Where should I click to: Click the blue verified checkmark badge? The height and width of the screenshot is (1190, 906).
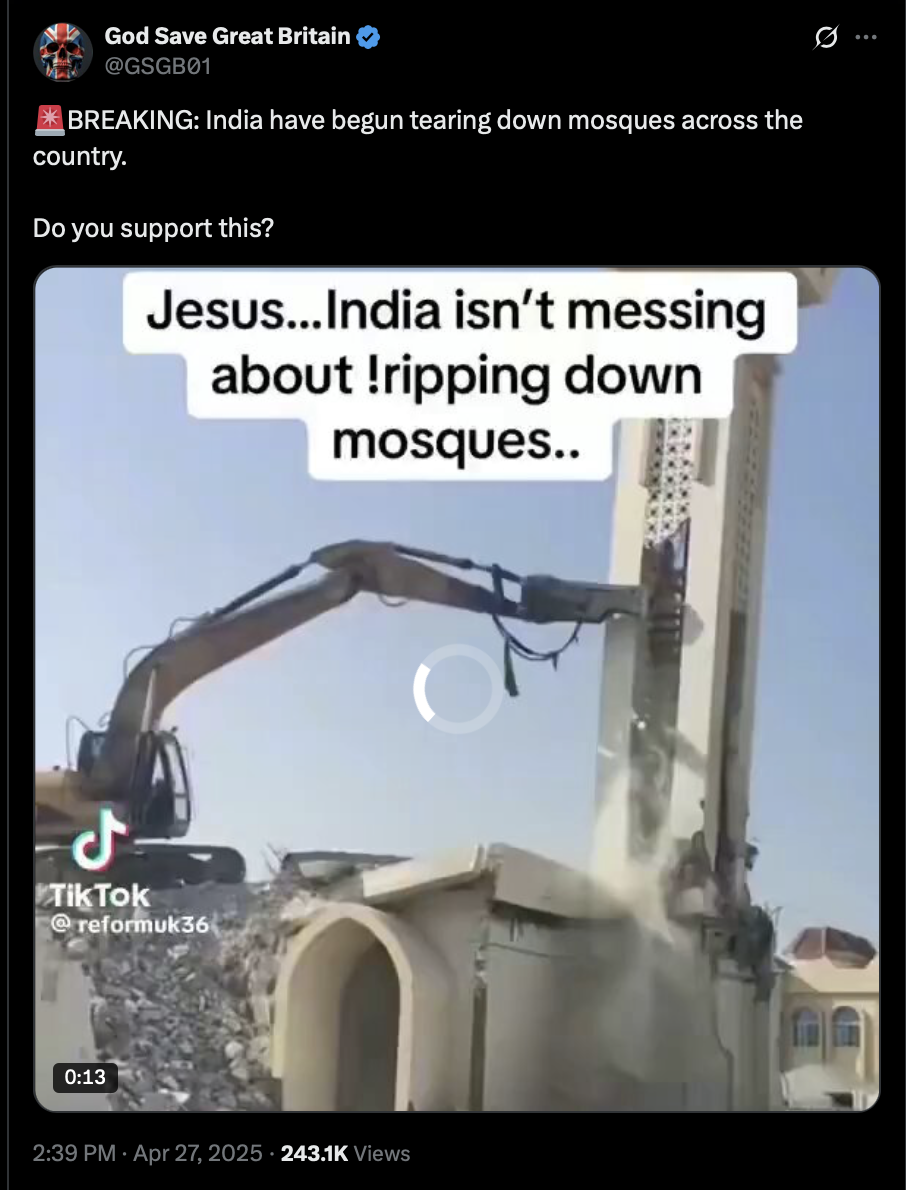(x=368, y=36)
